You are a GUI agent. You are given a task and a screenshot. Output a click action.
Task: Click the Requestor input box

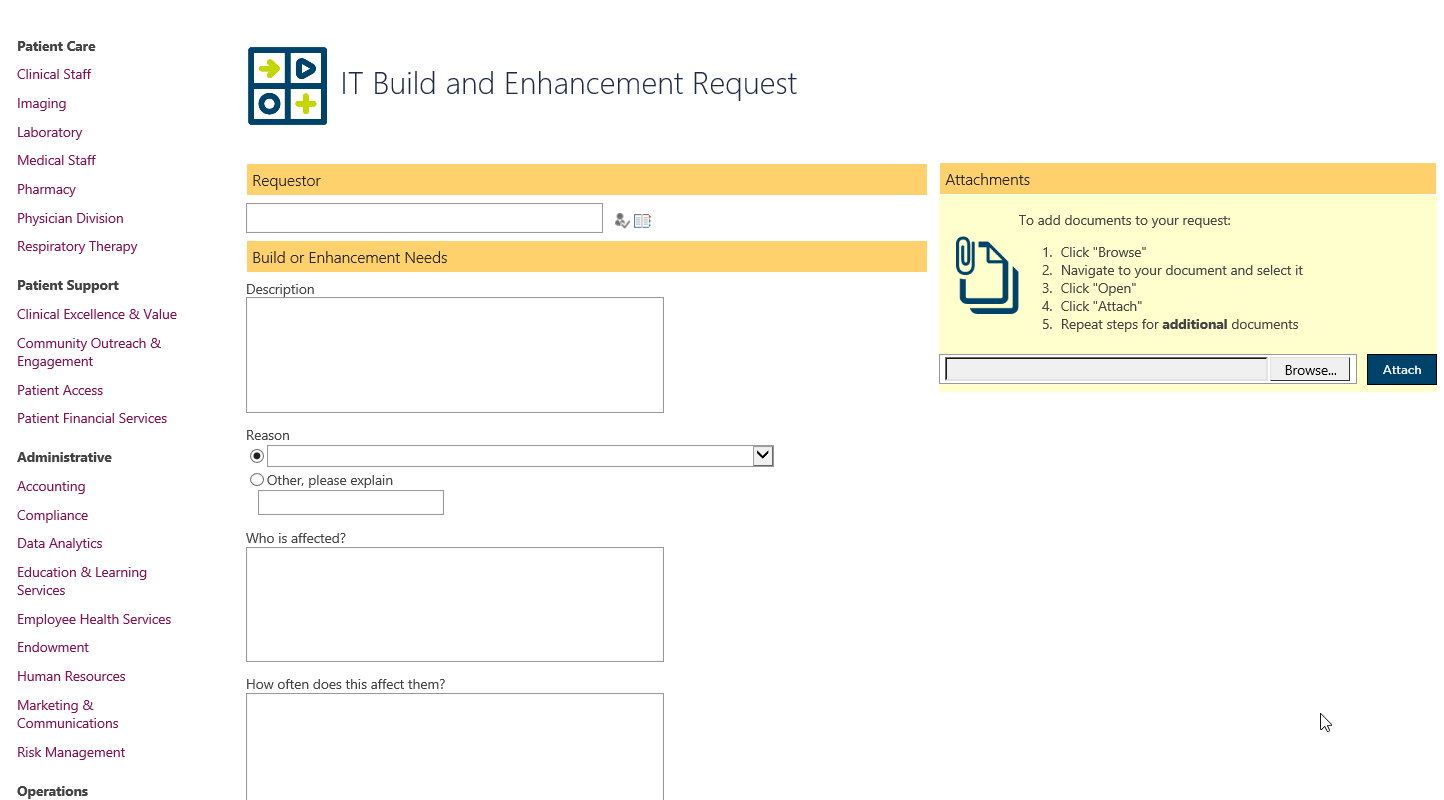pos(424,217)
